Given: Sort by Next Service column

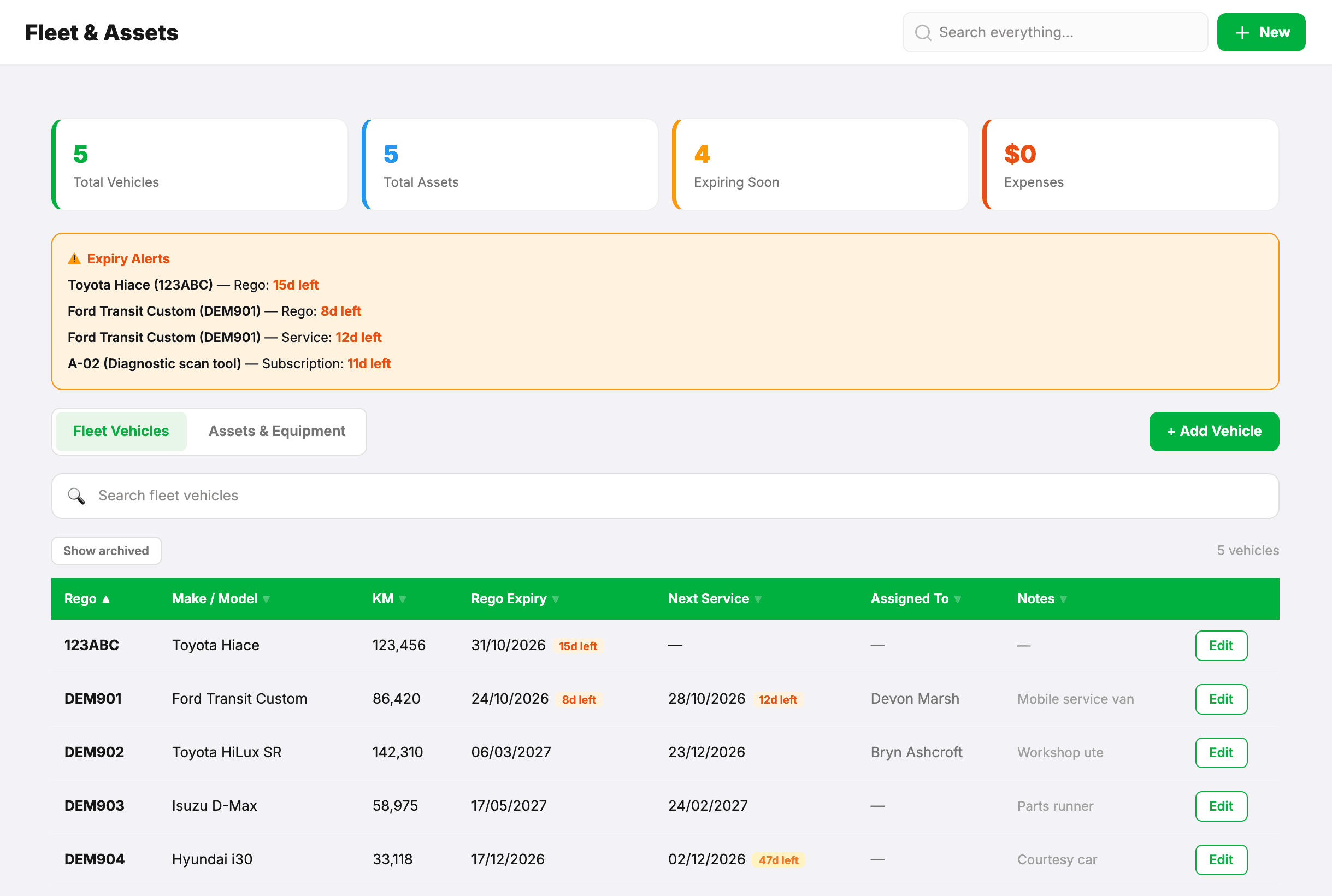Looking at the screenshot, I should 715,599.
